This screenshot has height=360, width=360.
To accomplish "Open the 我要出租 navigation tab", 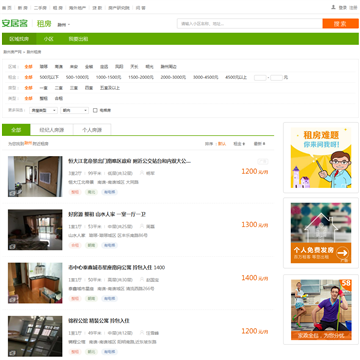I will 78,39.
